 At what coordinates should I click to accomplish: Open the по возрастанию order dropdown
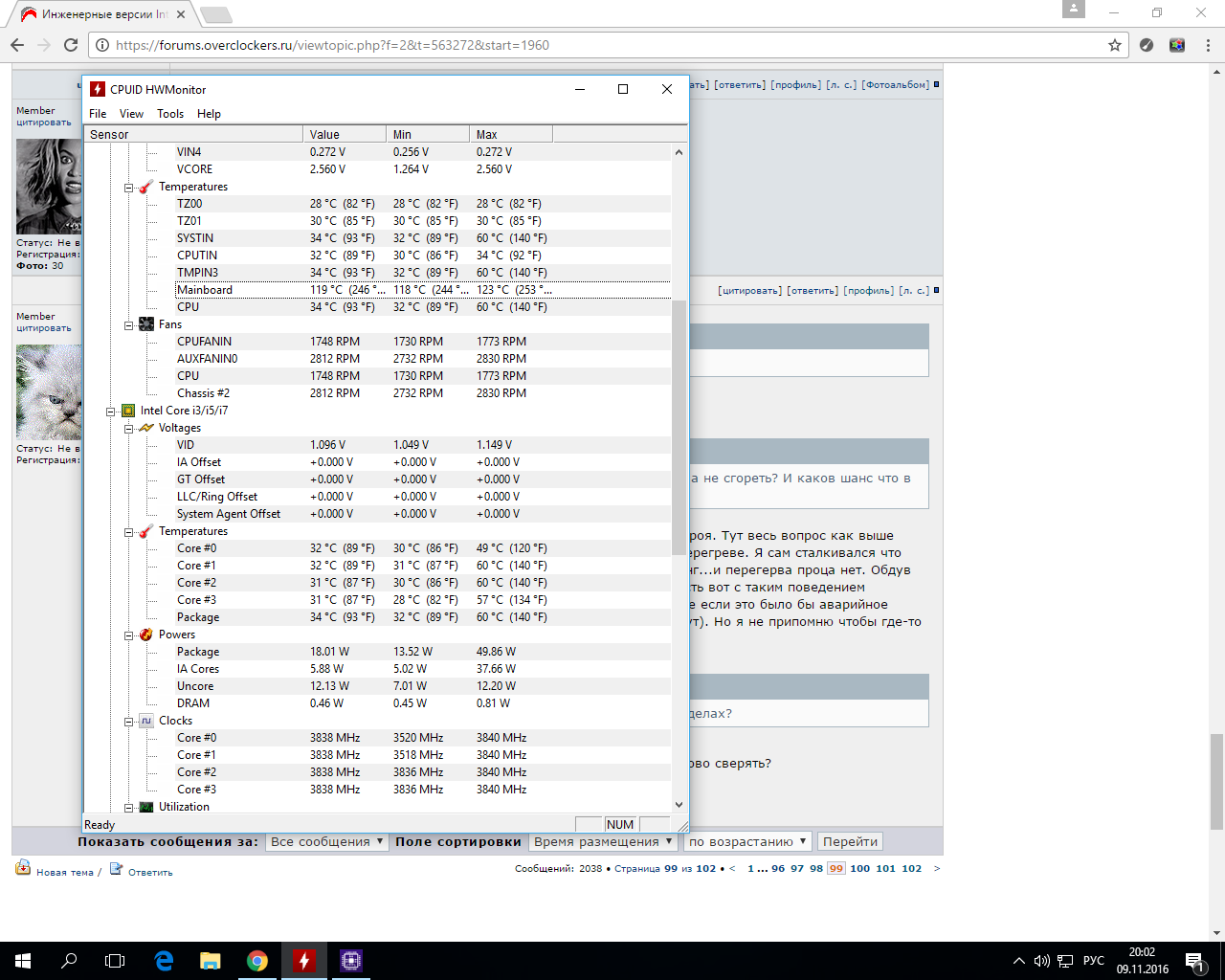click(748, 842)
